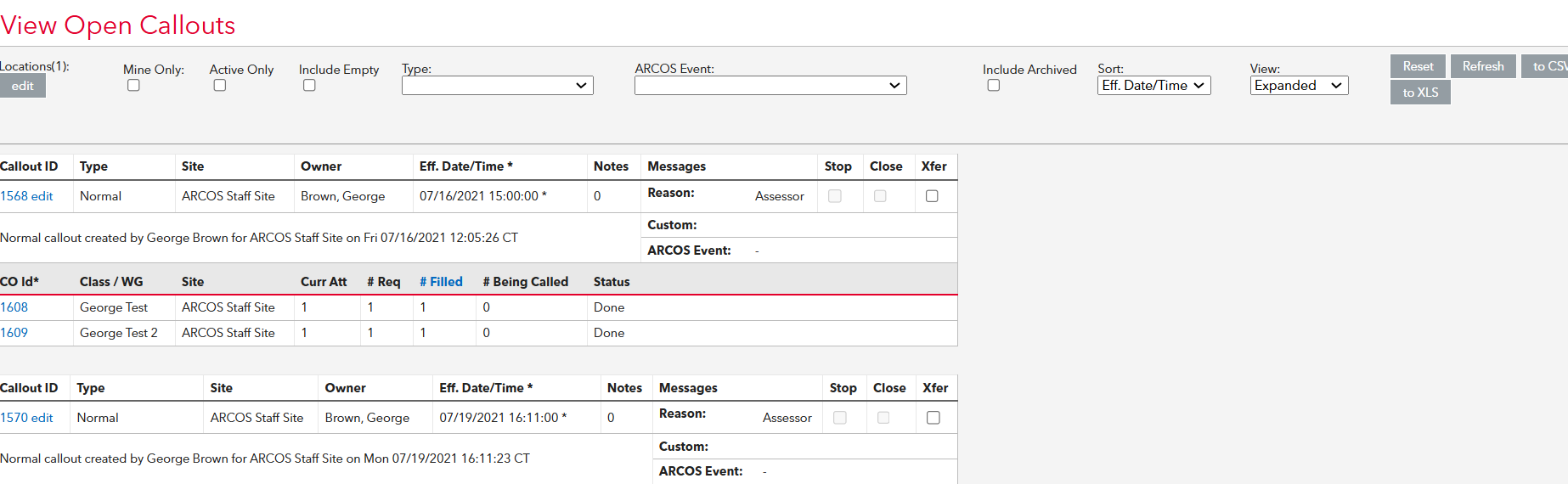The image size is (1568, 484).
Task: Export the callouts using to XLS
Action: pyautogui.click(x=1419, y=93)
